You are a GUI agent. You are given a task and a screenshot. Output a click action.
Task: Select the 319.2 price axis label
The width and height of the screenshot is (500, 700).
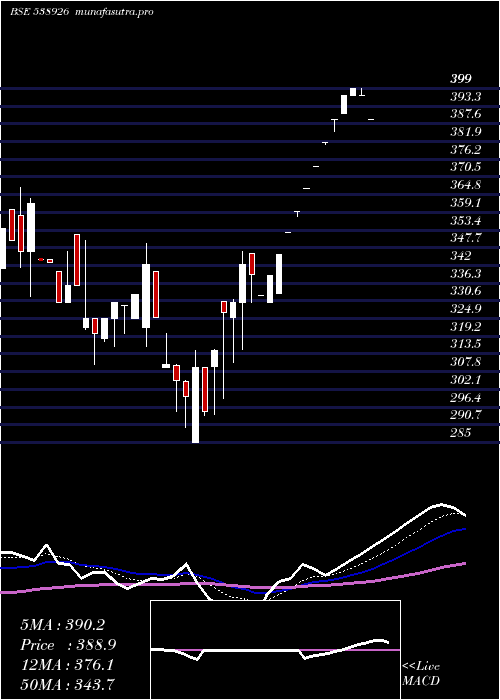[x=466, y=327]
